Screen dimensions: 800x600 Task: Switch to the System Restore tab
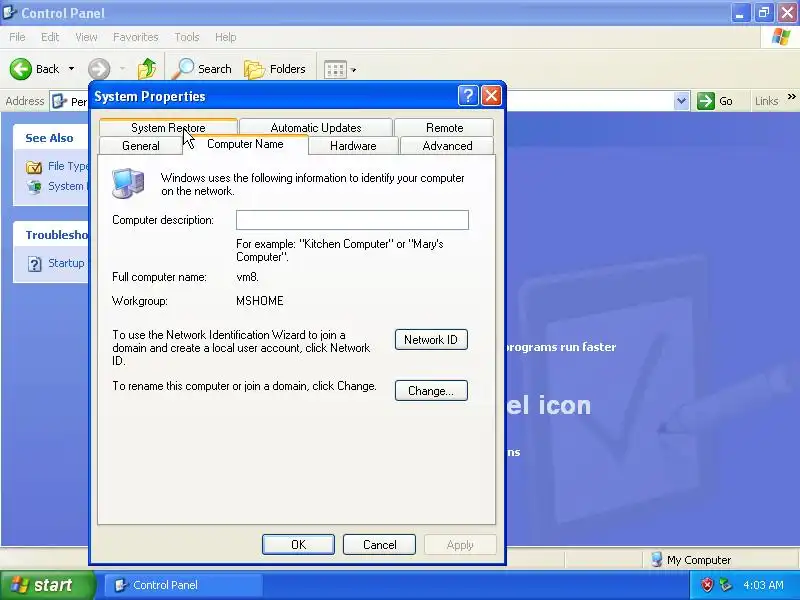(x=168, y=128)
